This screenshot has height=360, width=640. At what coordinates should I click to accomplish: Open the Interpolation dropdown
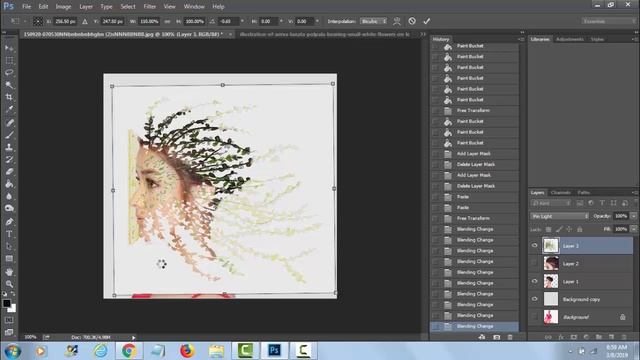[373, 21]
